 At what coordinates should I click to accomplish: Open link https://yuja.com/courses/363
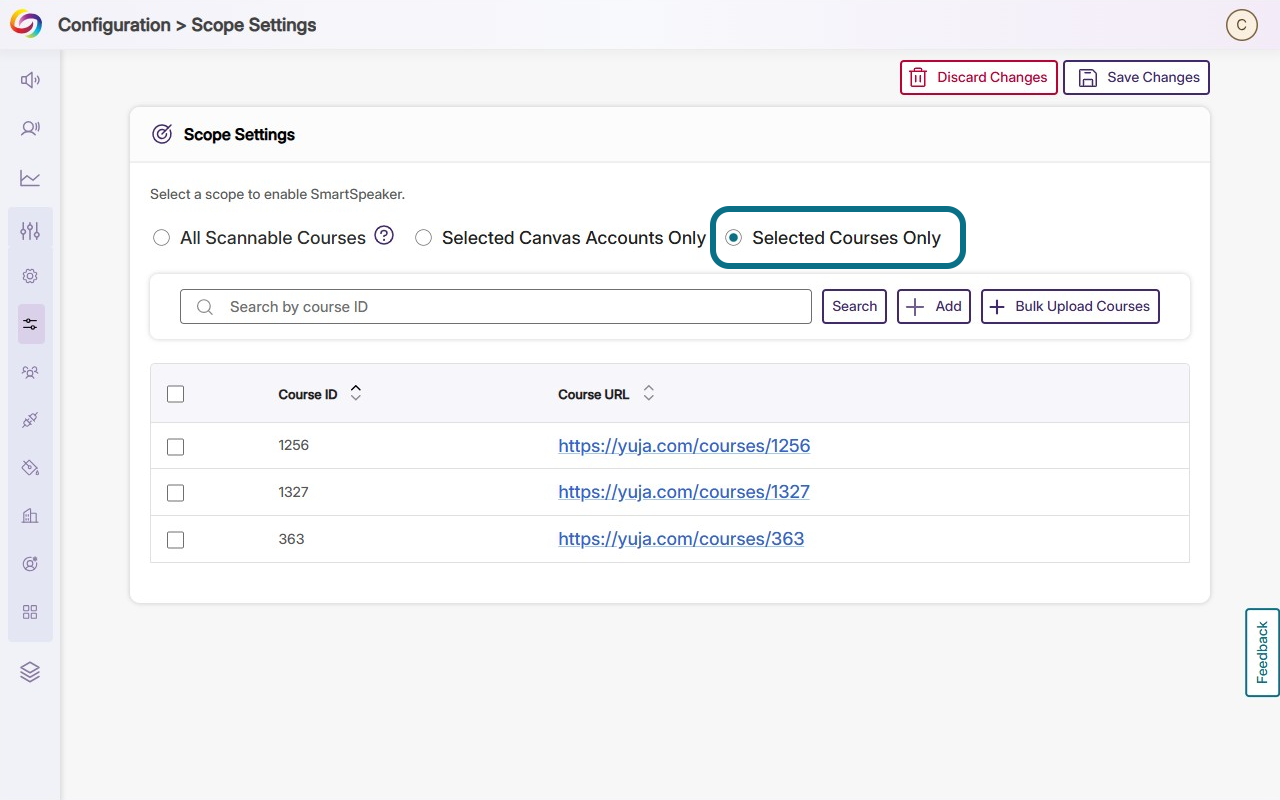click(x=681, y=539)
